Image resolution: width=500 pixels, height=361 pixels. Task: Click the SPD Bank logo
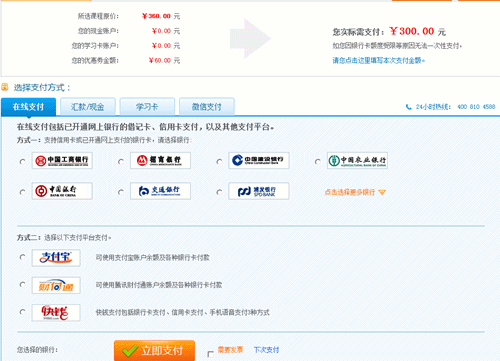coord(259,191)
